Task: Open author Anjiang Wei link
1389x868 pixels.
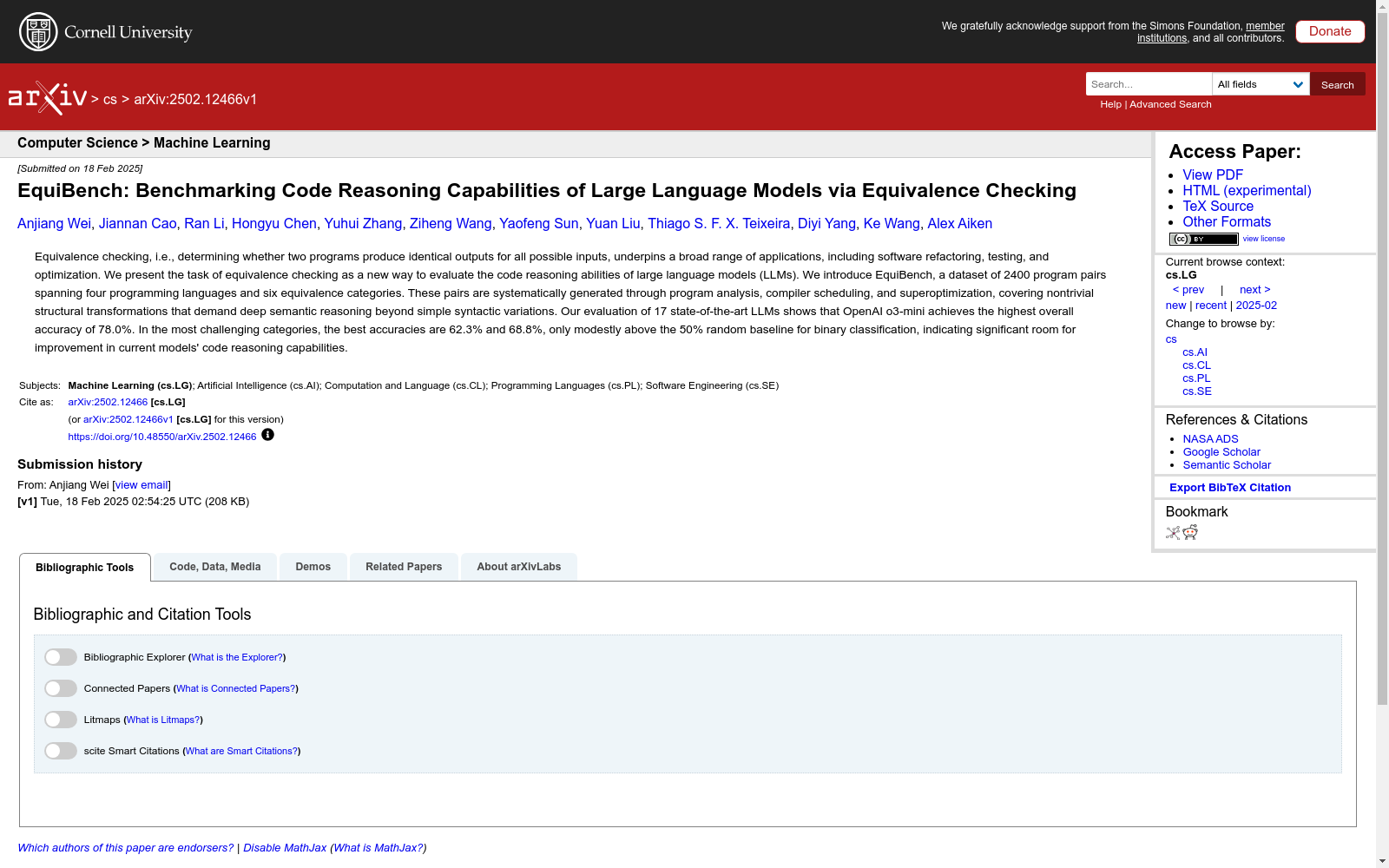Action: pyautogui.click(x=54, y=223)
